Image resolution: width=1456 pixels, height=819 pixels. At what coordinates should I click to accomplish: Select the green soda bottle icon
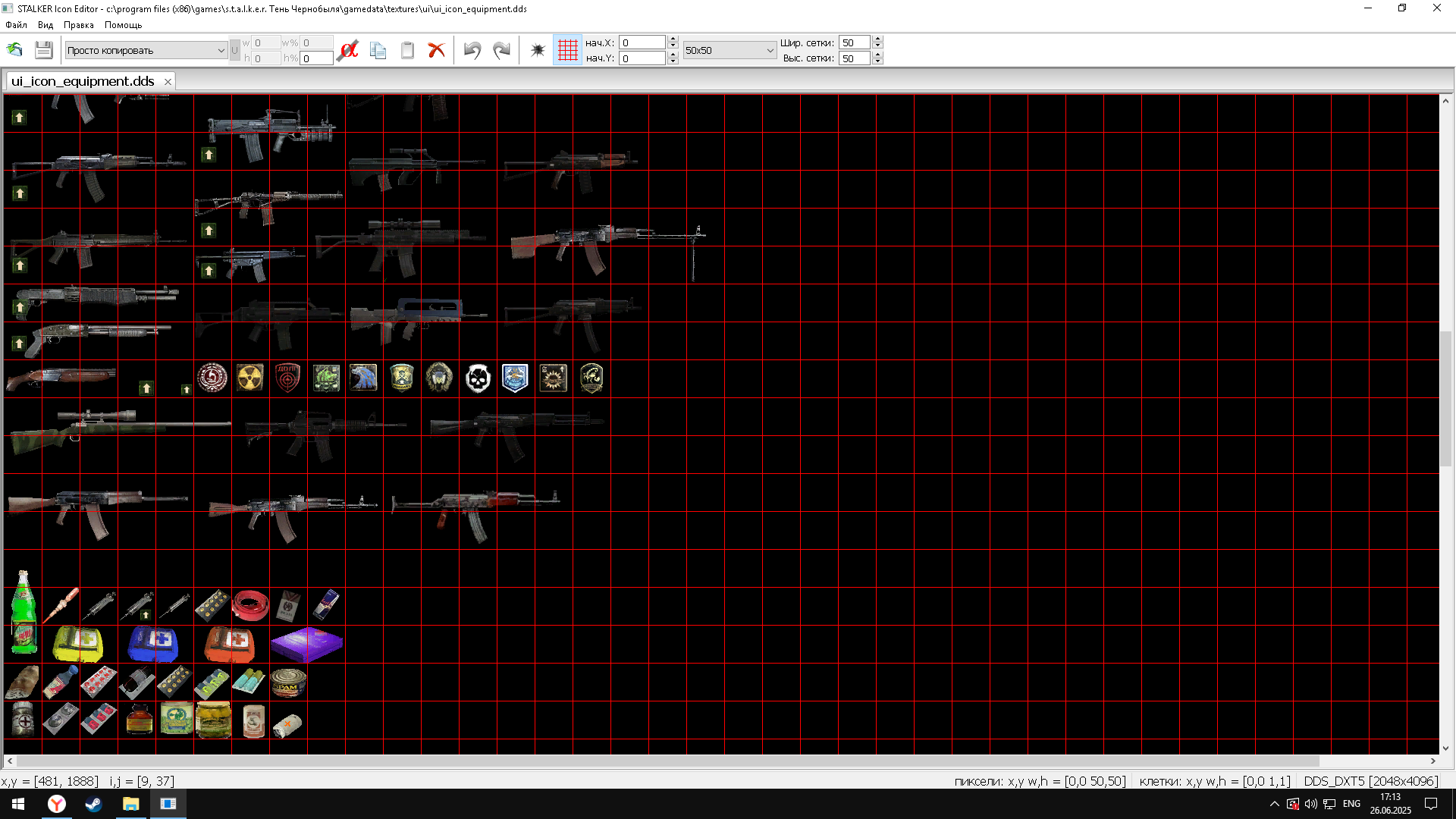click(x=24, y=613)
